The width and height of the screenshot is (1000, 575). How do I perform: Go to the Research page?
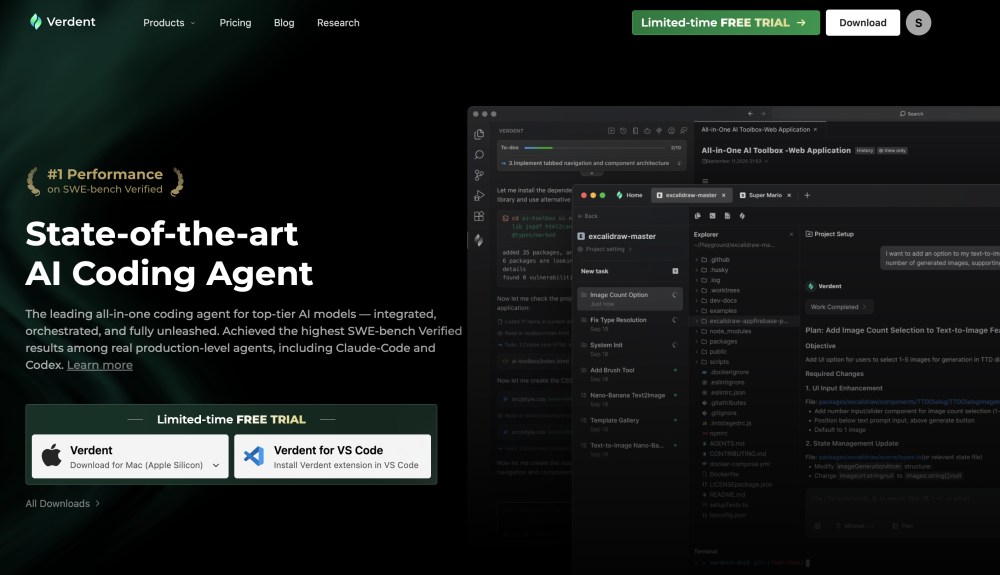point(338,23)
